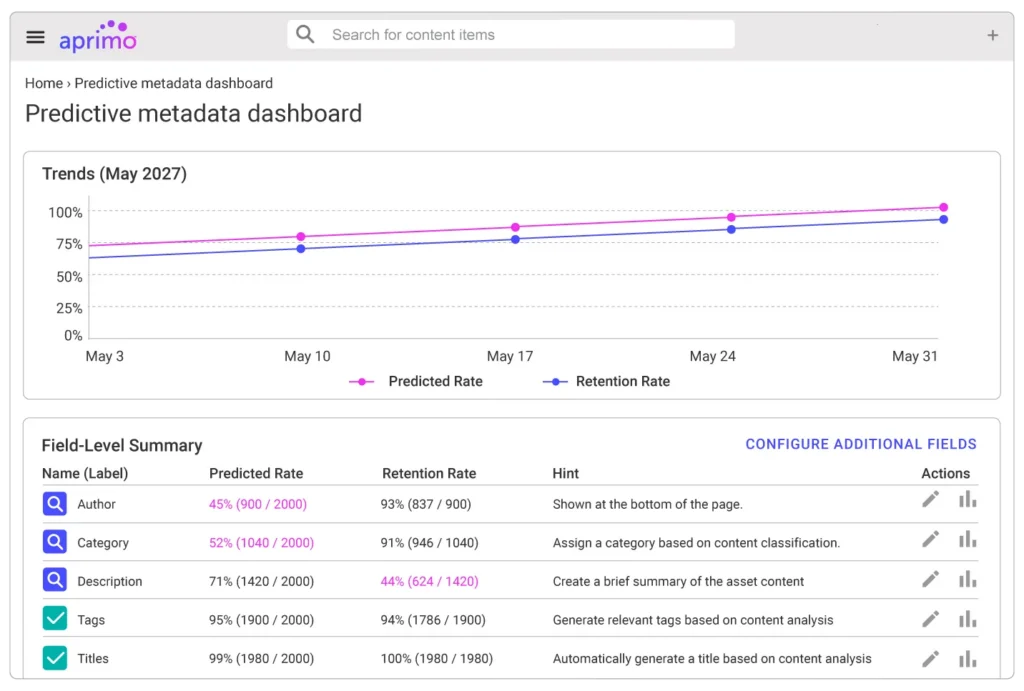Edit the Tags field with its pencil icon
Viewport: 1024px width, 691px height.
pyautogui.click(x=930, y=618)
